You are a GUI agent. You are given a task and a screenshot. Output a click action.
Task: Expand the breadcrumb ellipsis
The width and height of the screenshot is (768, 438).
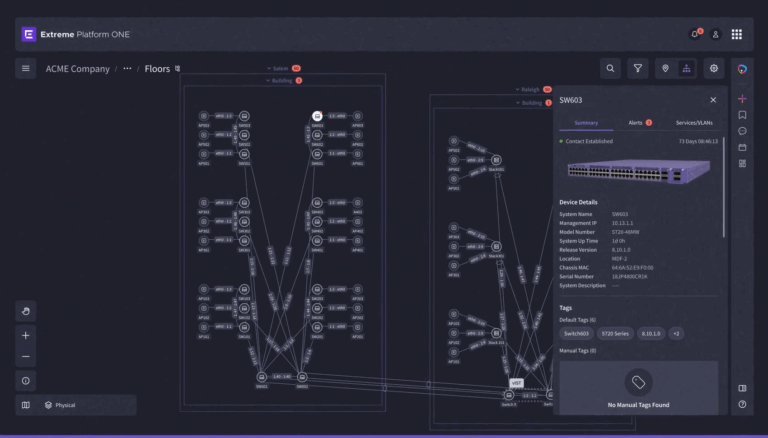127,69
